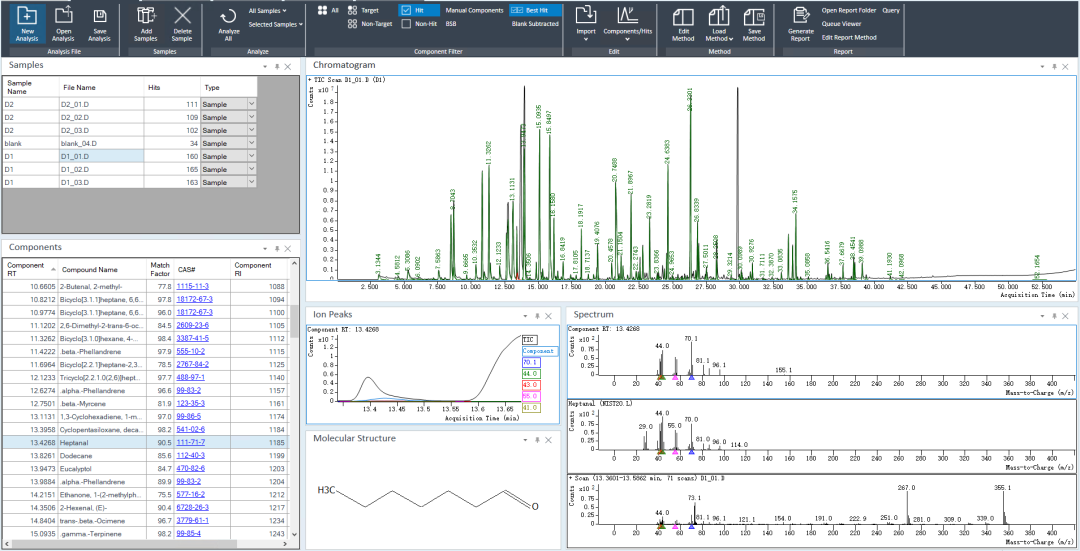Screen dimensions: 1080x551
Task: Toggle the Blank Subtracted filter
Action: [535, 23]
